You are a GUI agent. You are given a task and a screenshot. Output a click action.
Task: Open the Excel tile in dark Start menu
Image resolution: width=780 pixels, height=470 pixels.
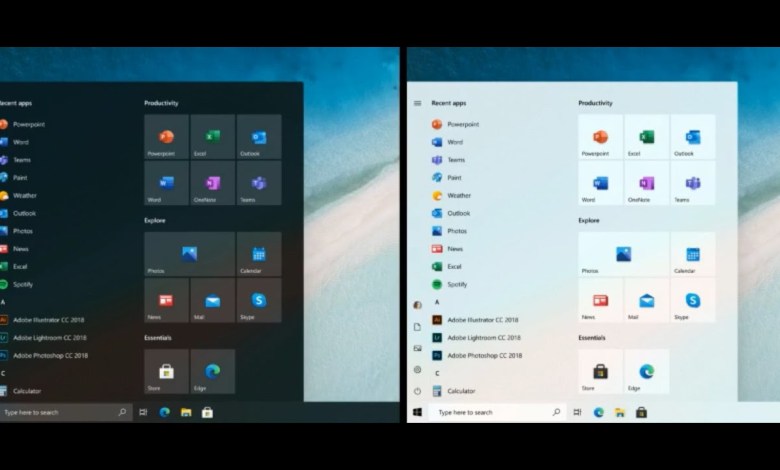pyautogui.click(x=212, y=137)
